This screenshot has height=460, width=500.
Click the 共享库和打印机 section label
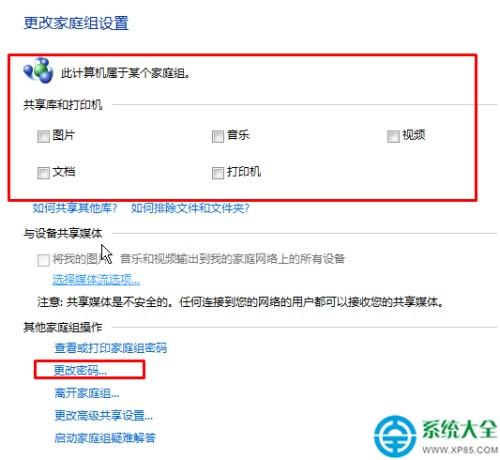tap(63, 105)
